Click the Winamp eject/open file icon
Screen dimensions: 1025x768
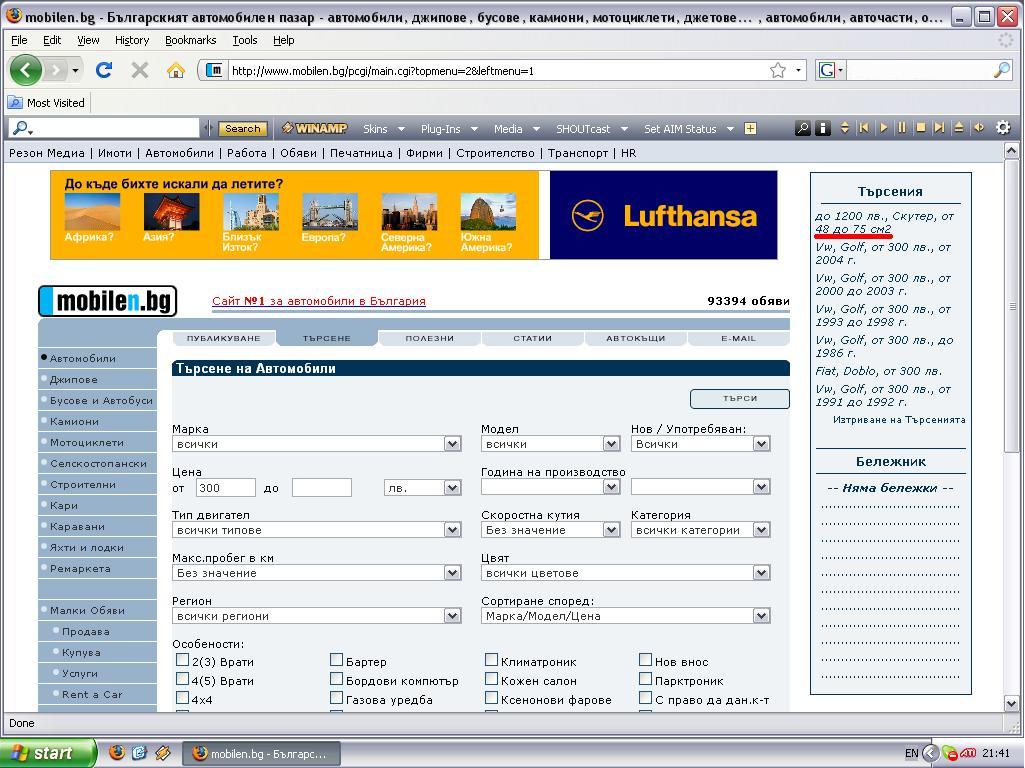pyautogui.click(x=959, y=128)
